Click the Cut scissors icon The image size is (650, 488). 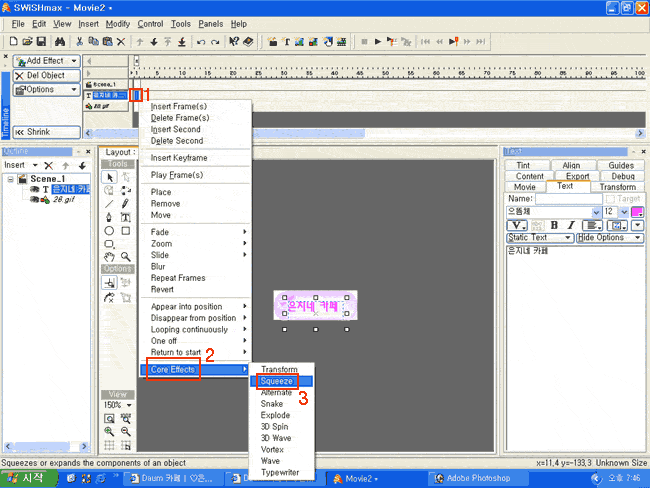[x=79, y=41]
